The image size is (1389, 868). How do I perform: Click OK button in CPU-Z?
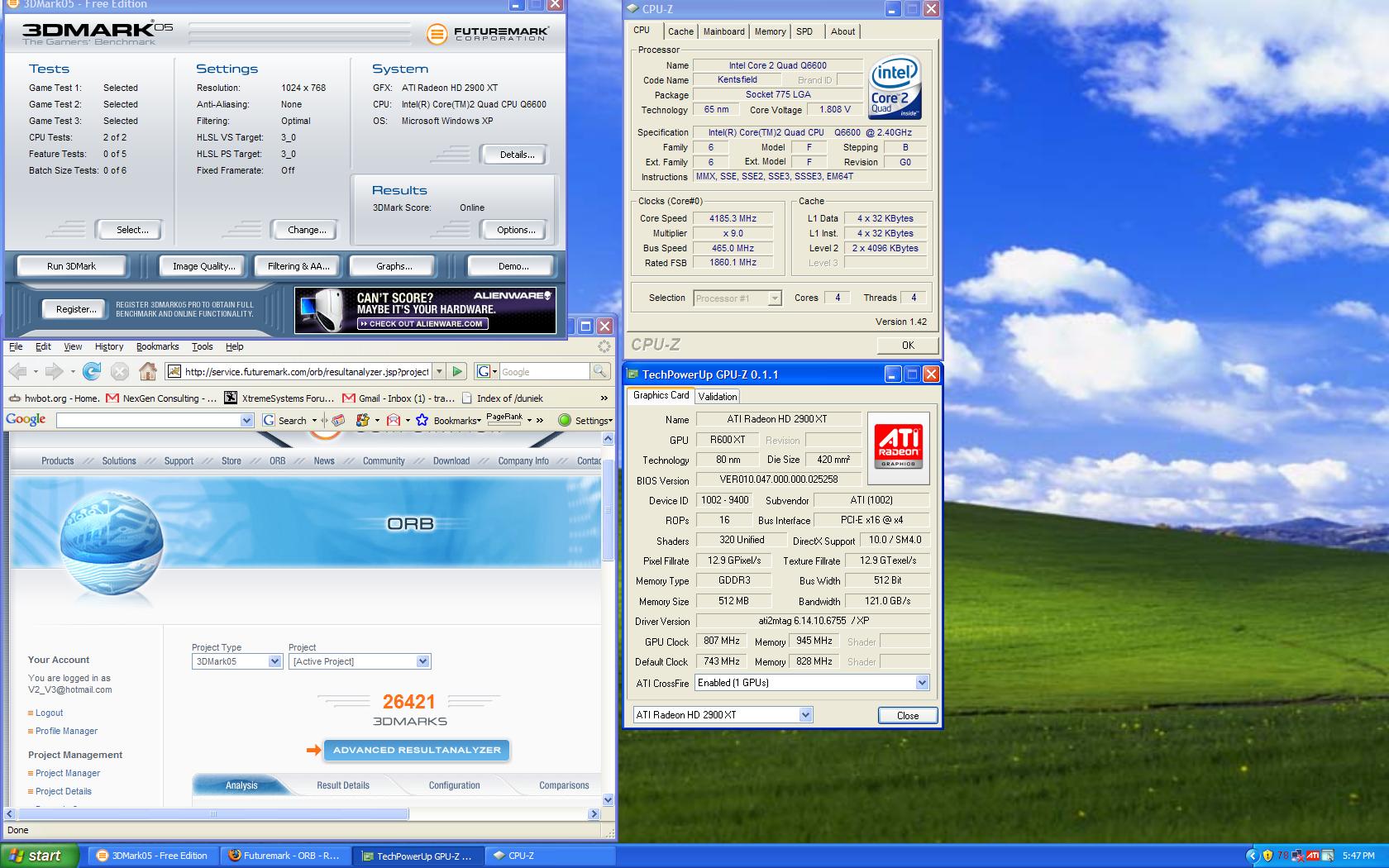[908, 346]
